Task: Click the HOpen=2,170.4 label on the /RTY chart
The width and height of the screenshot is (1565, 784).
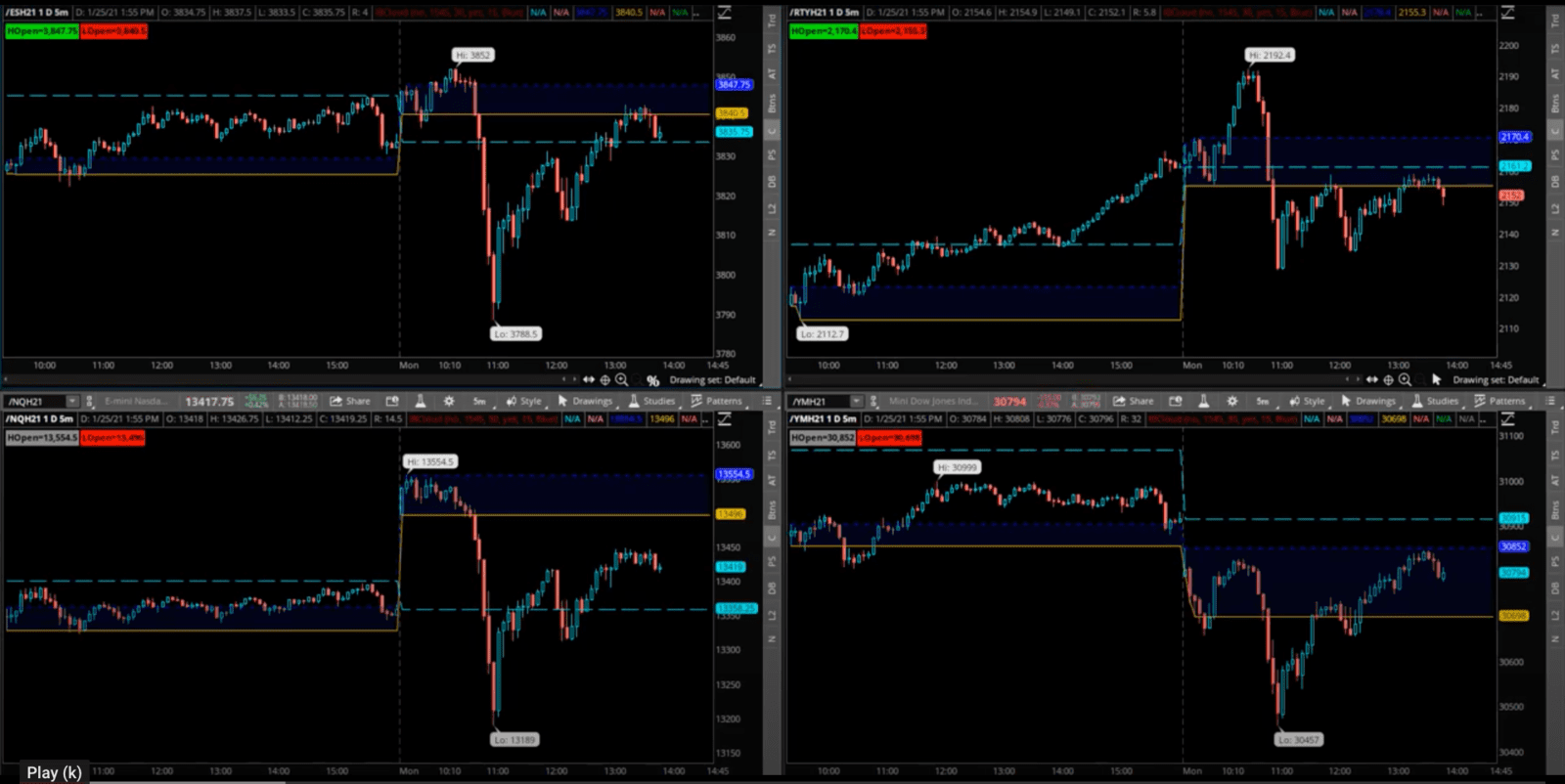Action: tap(824, 31)
